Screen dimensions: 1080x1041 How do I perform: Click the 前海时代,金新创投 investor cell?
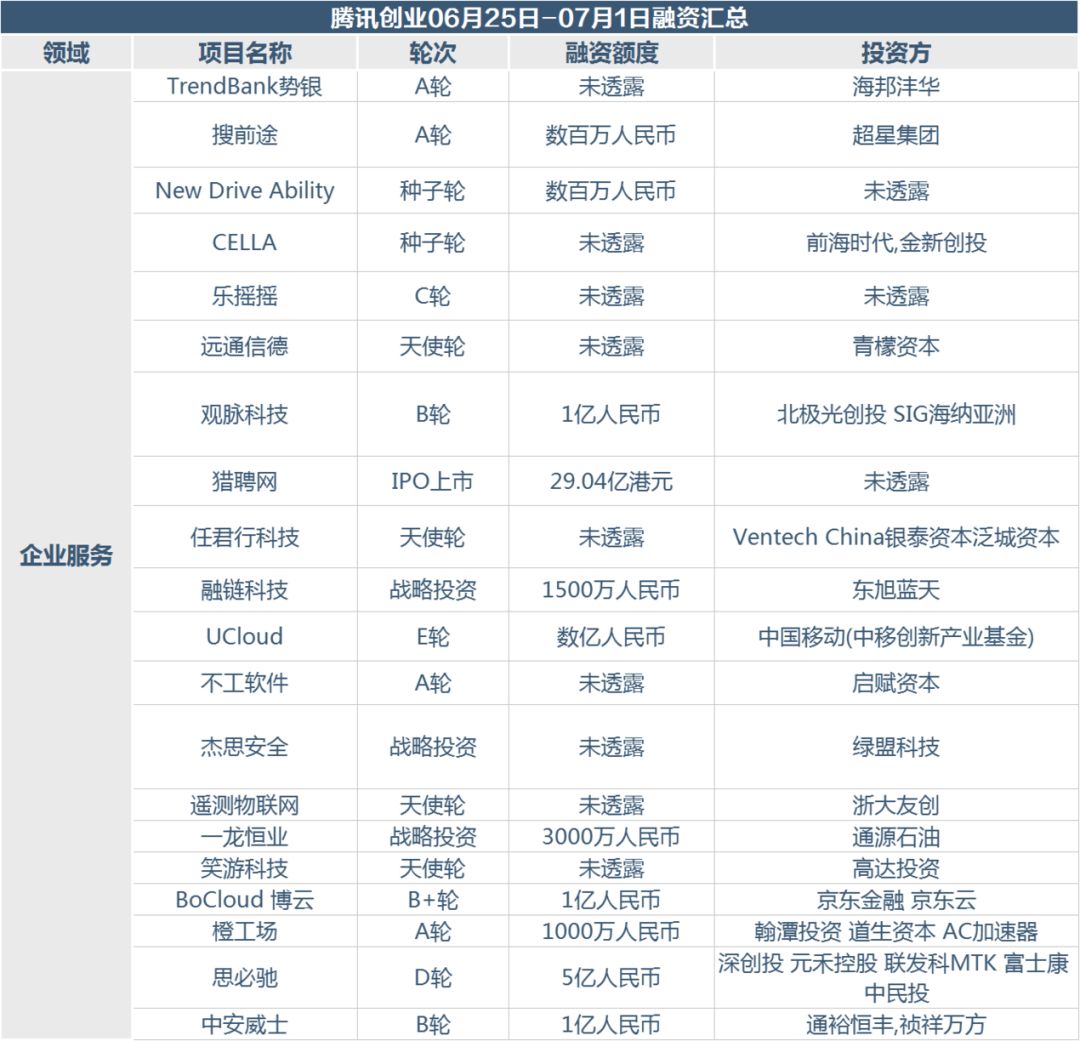(896, 243)
